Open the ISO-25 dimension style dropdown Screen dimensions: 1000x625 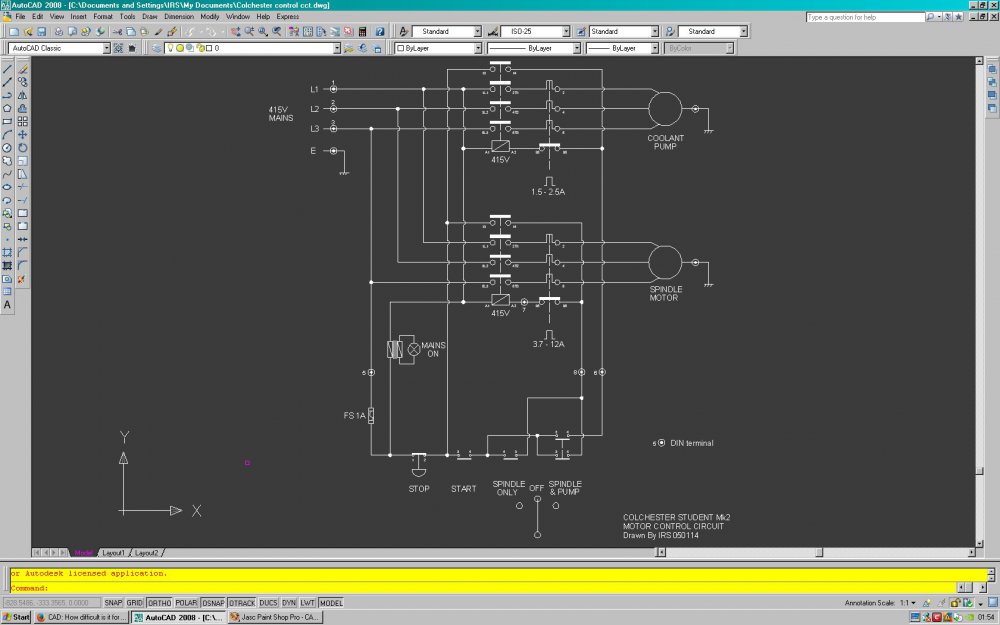(565, 32)
